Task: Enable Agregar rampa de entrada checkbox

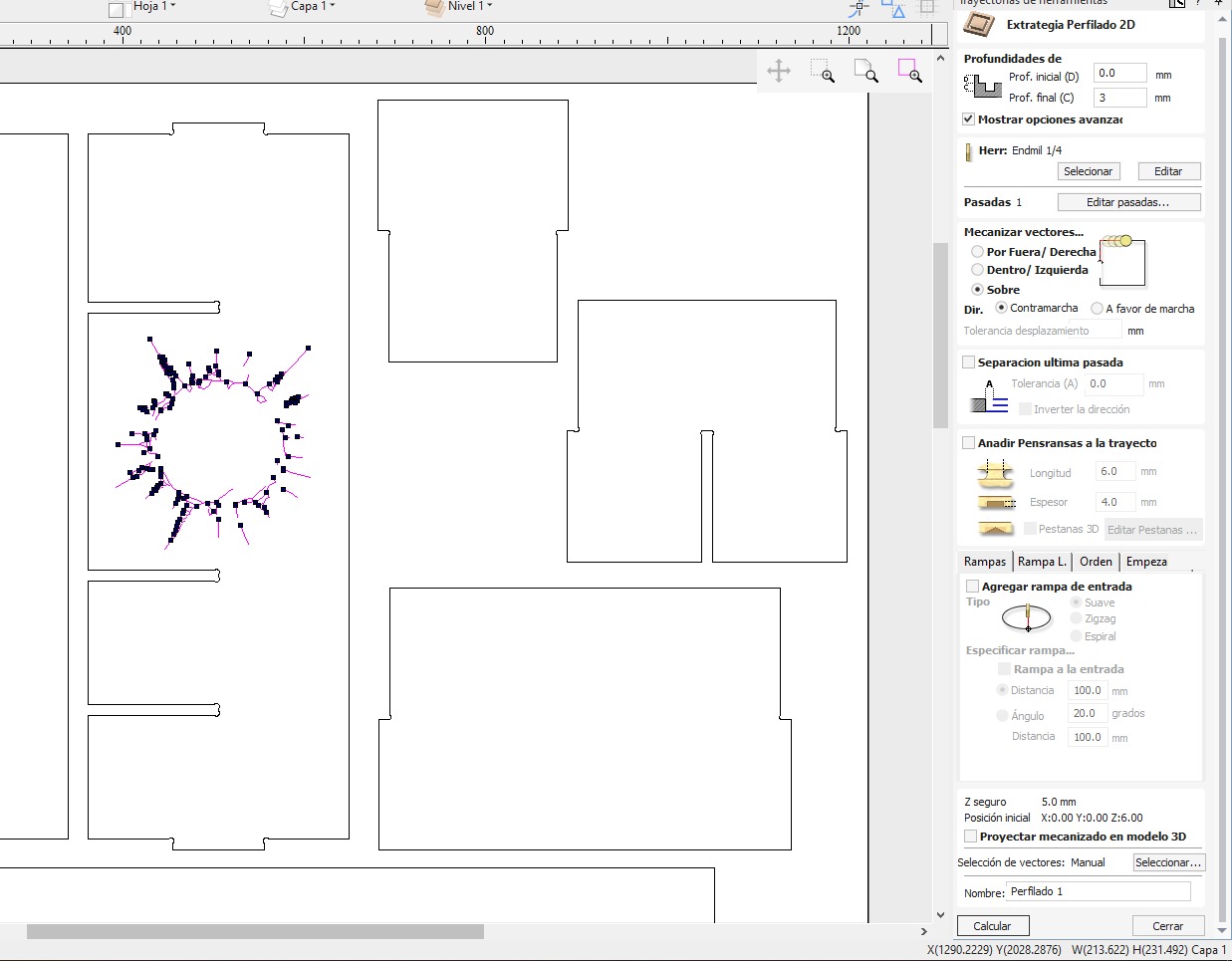Action: point(973,587)
